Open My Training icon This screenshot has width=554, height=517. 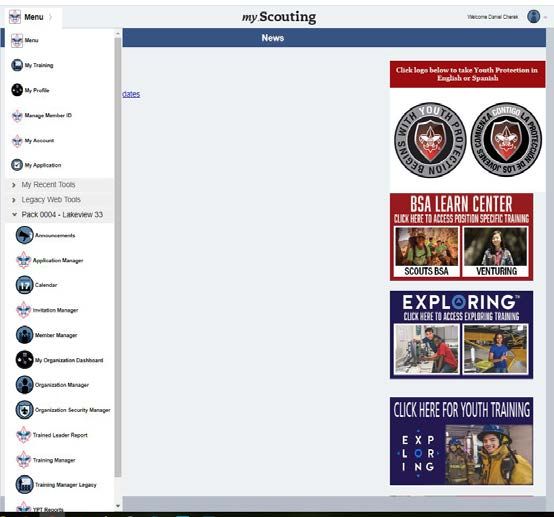17,65
